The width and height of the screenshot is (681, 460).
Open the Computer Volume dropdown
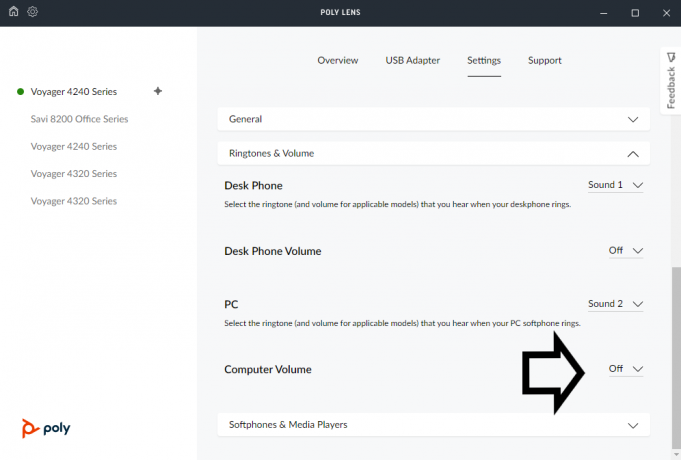tap(626, 369)
